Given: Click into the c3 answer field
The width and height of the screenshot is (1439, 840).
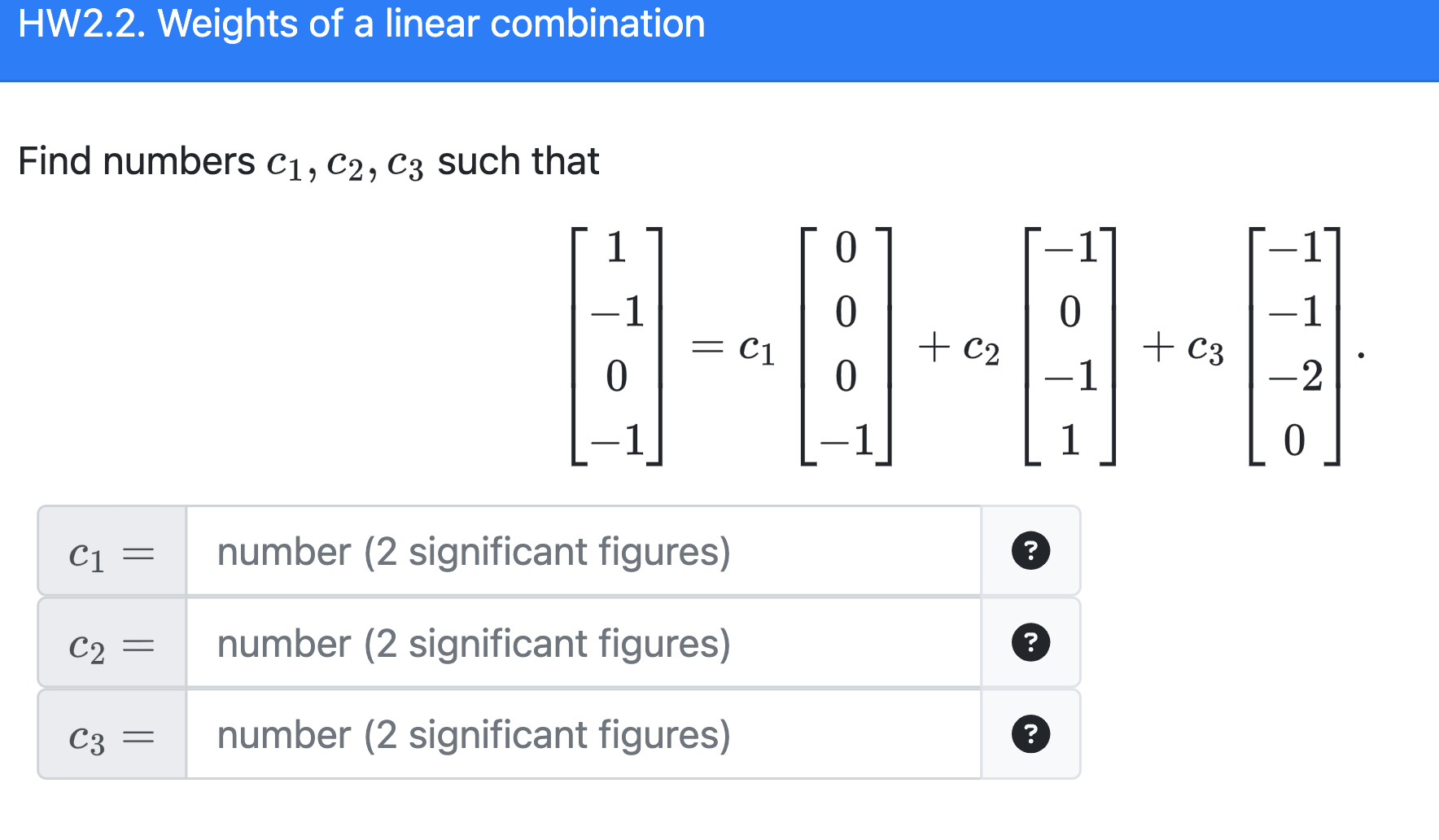Looking at the screenshot, I should [570, 735].
